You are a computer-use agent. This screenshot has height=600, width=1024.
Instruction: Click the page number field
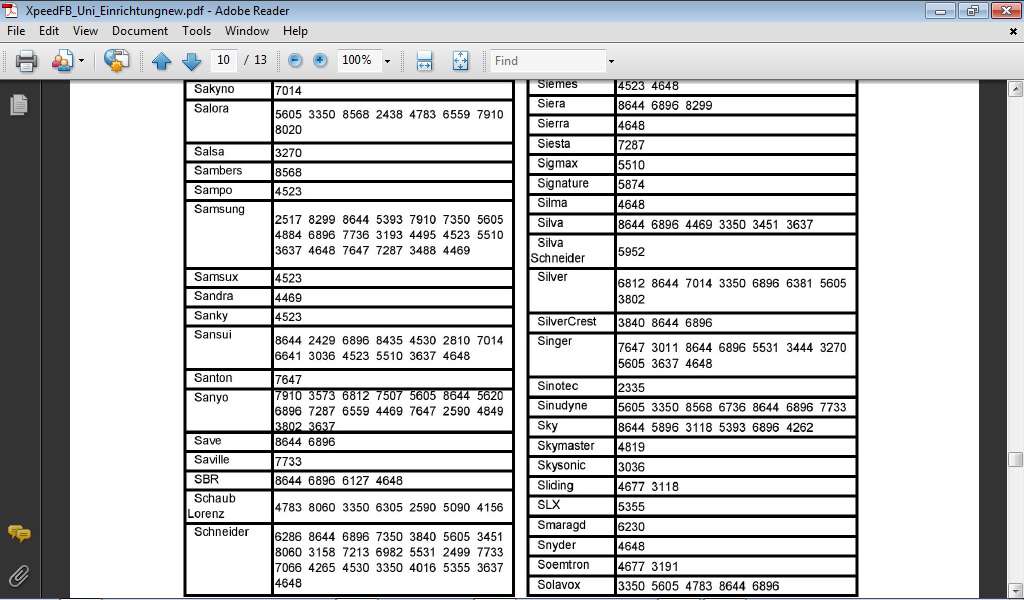pos(223,60)
